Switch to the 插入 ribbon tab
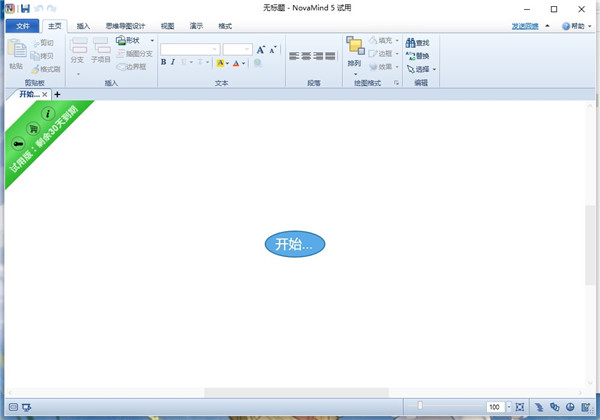Image resolution: width=600 pixels, height=420 pixels. (x=83, y=25)
